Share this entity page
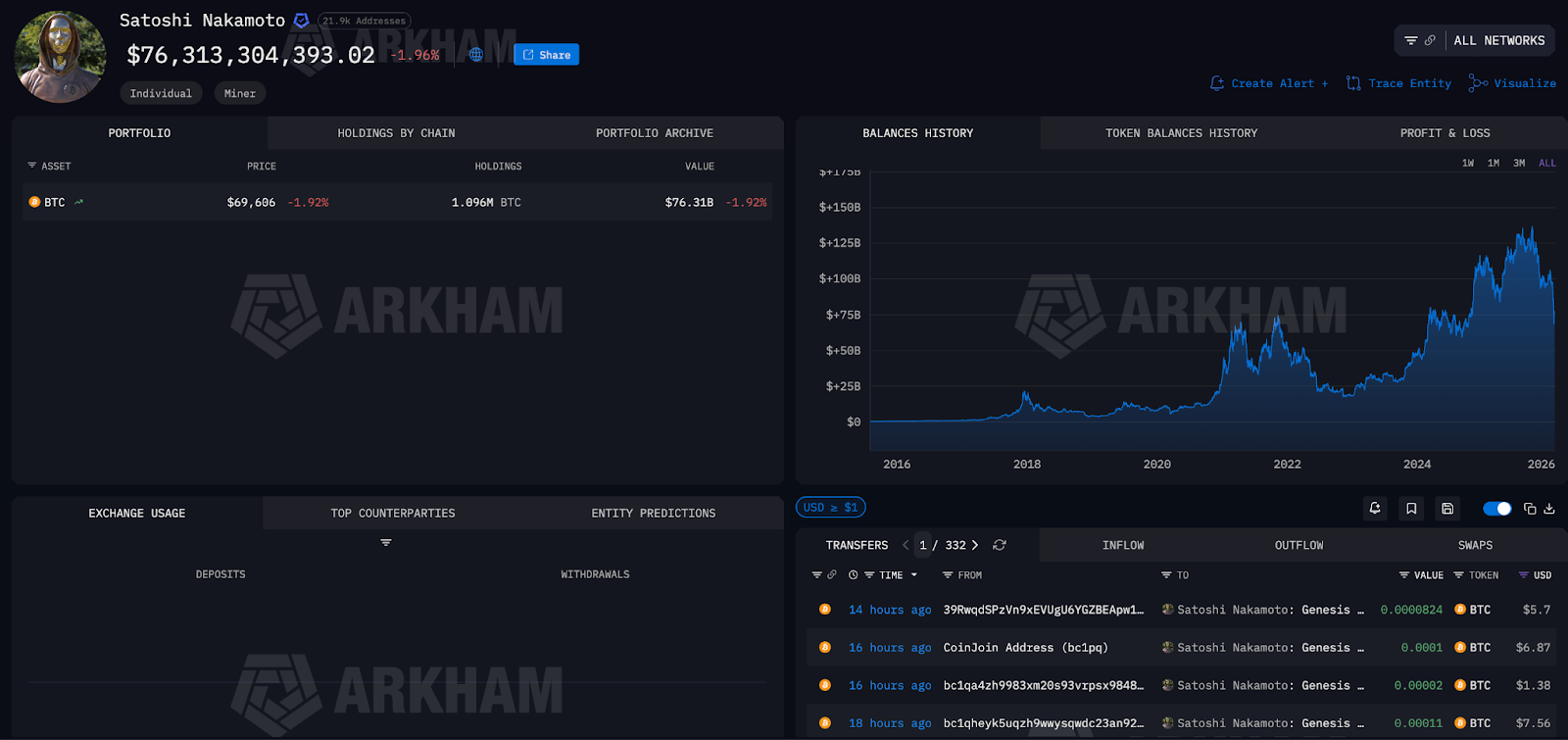 pos(547,55)
